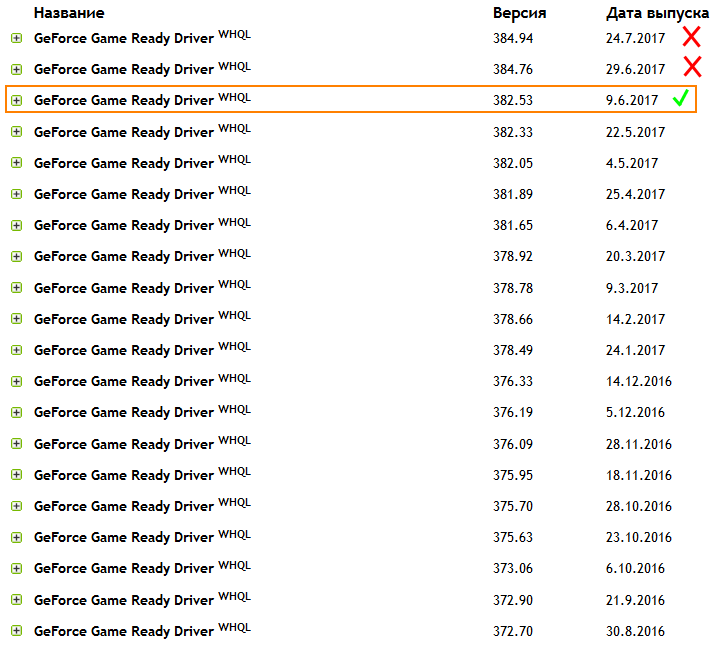Expand the driver row for version 373.06
This screenshot has width=723, height=648.
(17, 568)
